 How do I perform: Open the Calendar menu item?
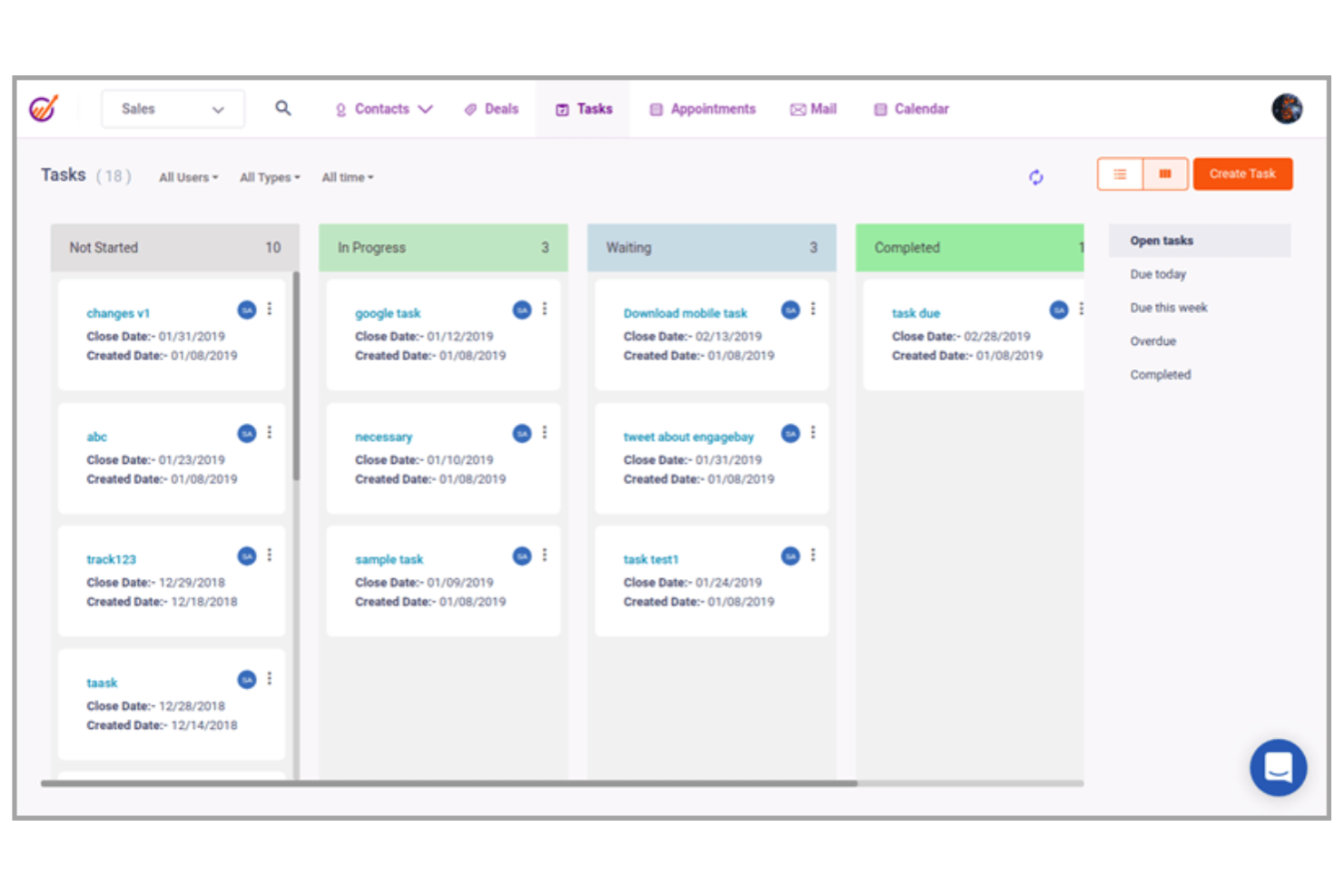click(911, 109)
